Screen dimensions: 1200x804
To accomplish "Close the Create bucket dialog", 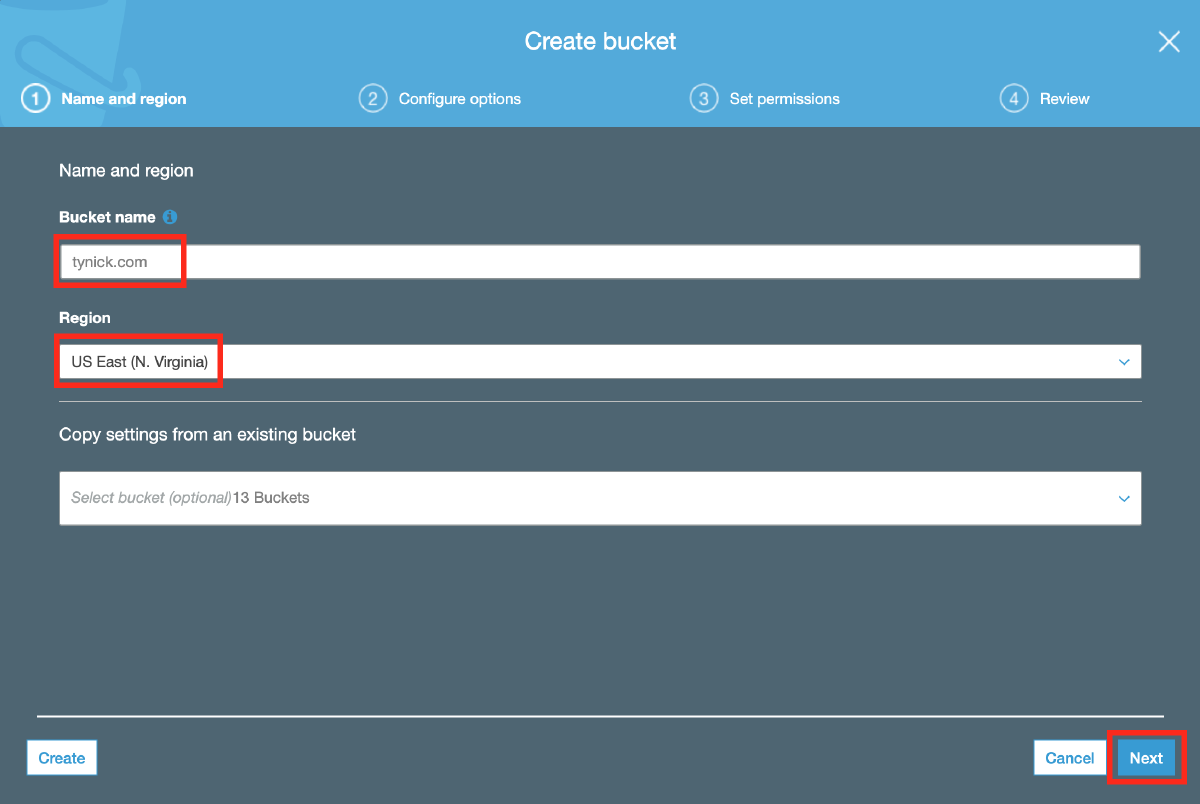I will click(x=1169, y=41).
